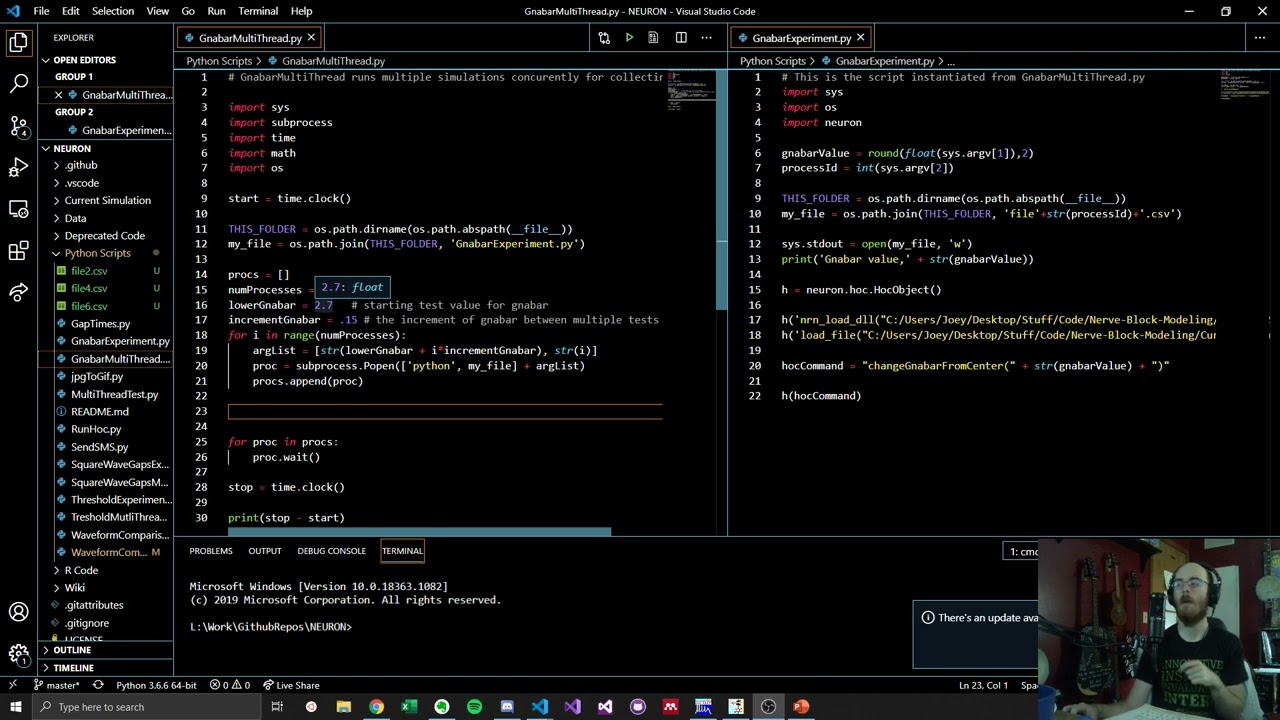Open the Live Share activity bar icon
The image size is (1280, 720).
(x=18, y=293)
